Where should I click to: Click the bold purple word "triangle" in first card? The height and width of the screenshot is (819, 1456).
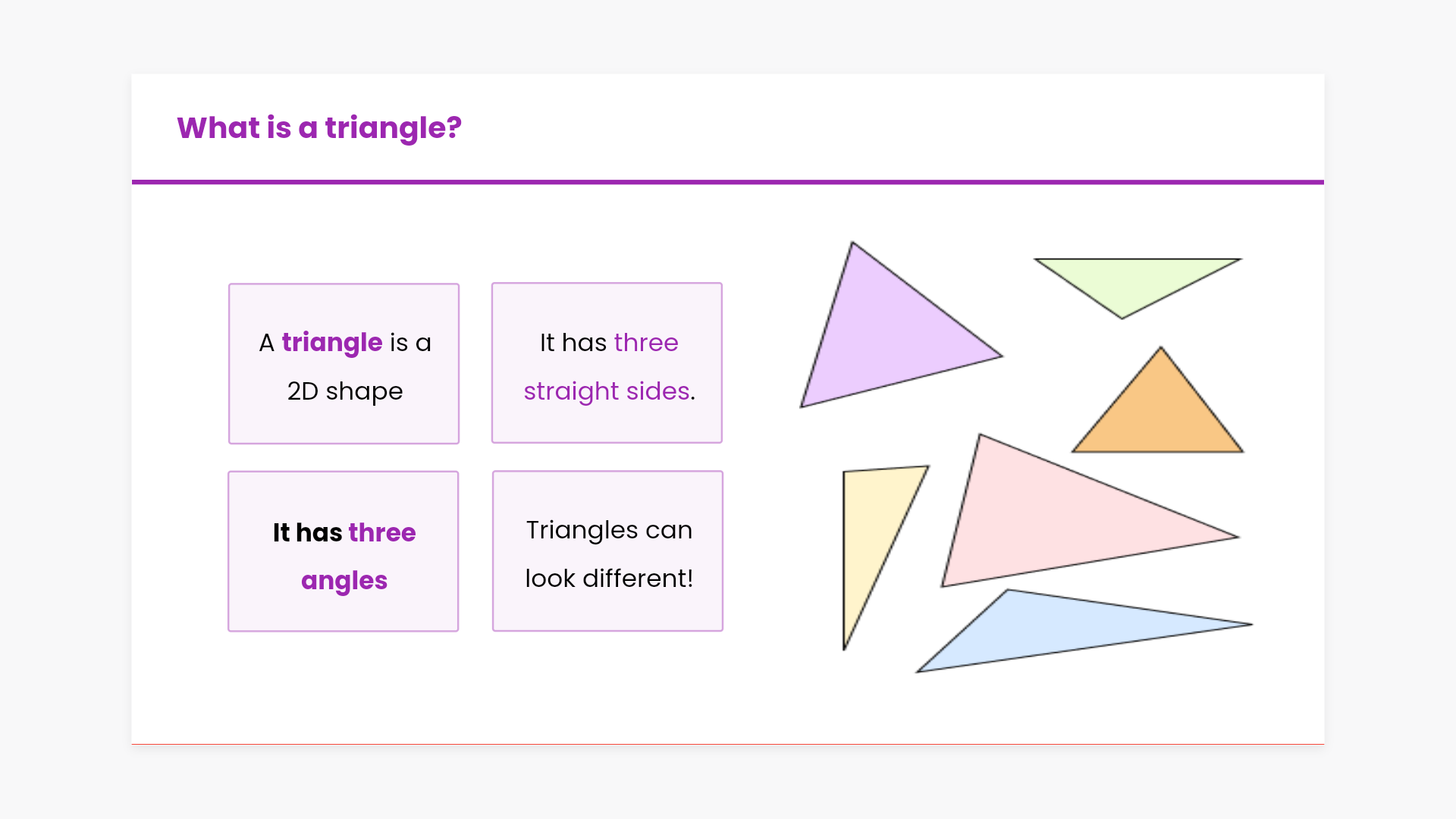coord(332,343)
